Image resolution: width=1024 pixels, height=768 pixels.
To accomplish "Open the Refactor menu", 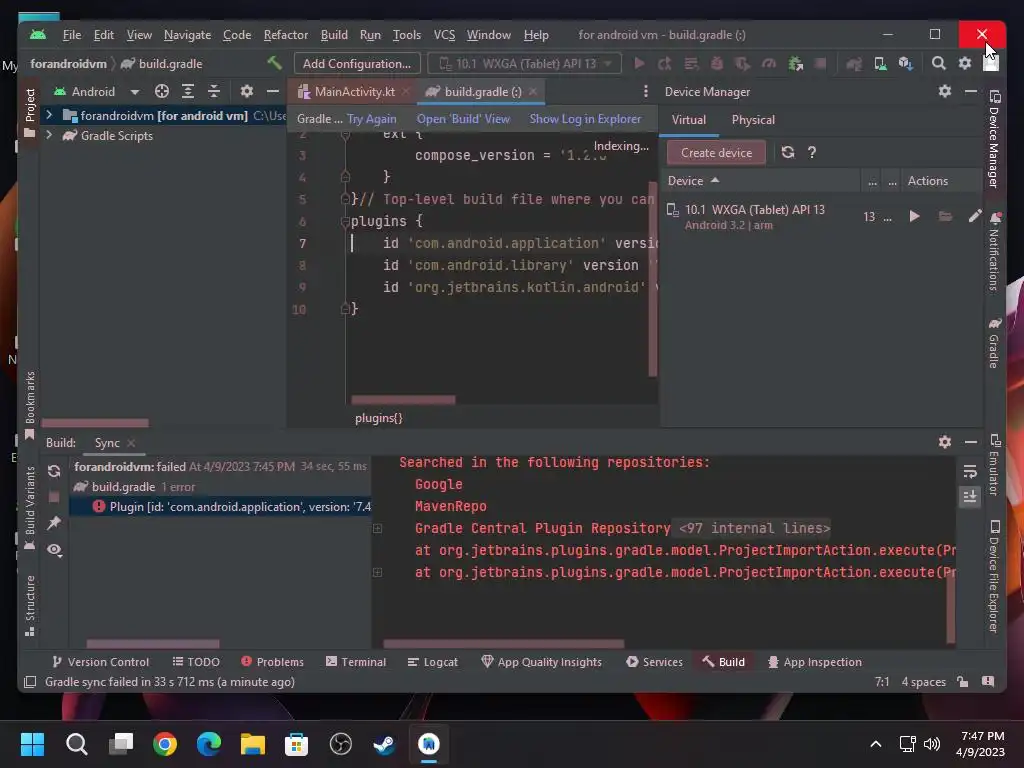I will click(285, 35).
